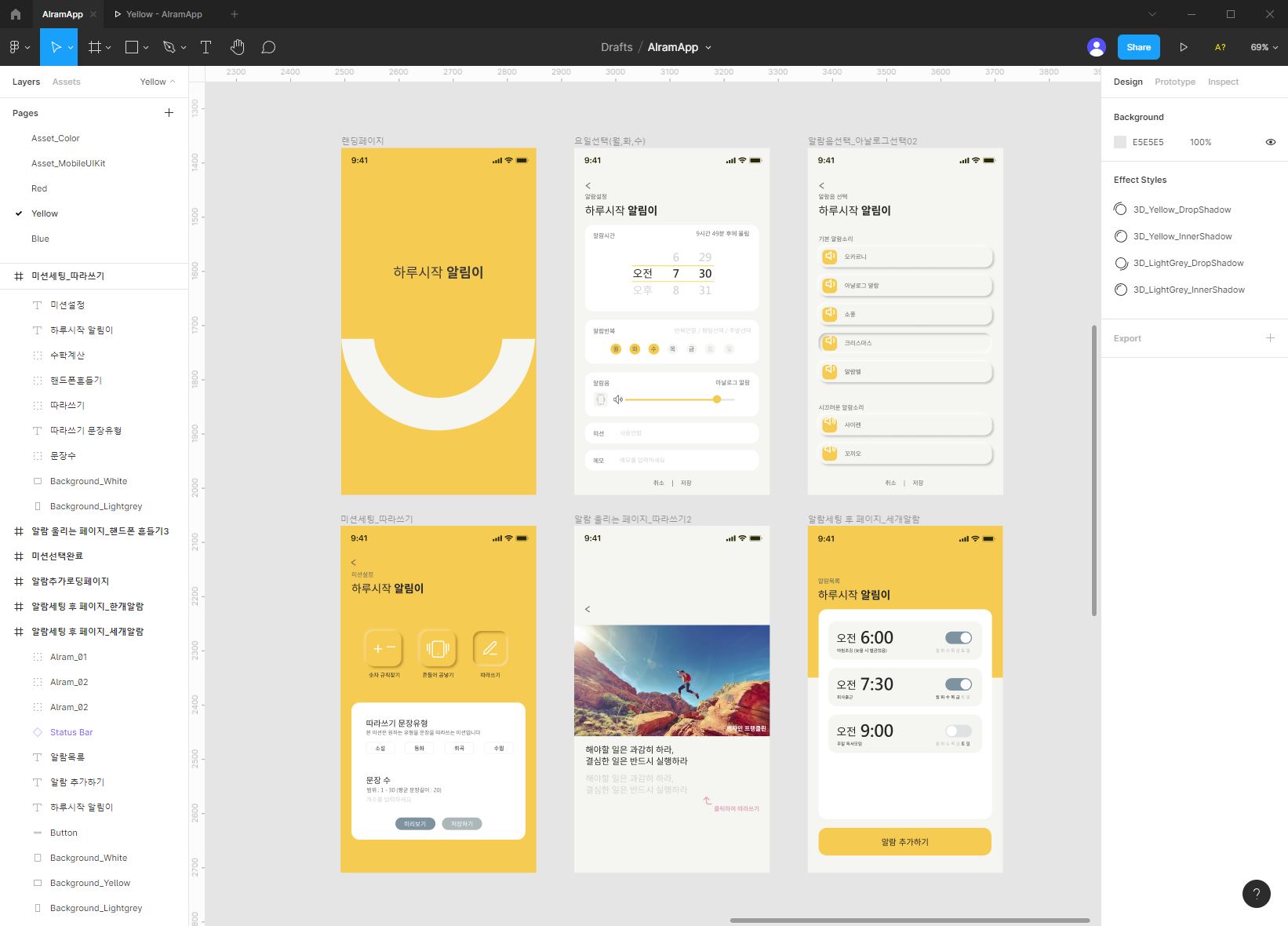Select the Pen tool
Image resolution: width=1288 pixels, height=926 pixels.
coord(168,47)
